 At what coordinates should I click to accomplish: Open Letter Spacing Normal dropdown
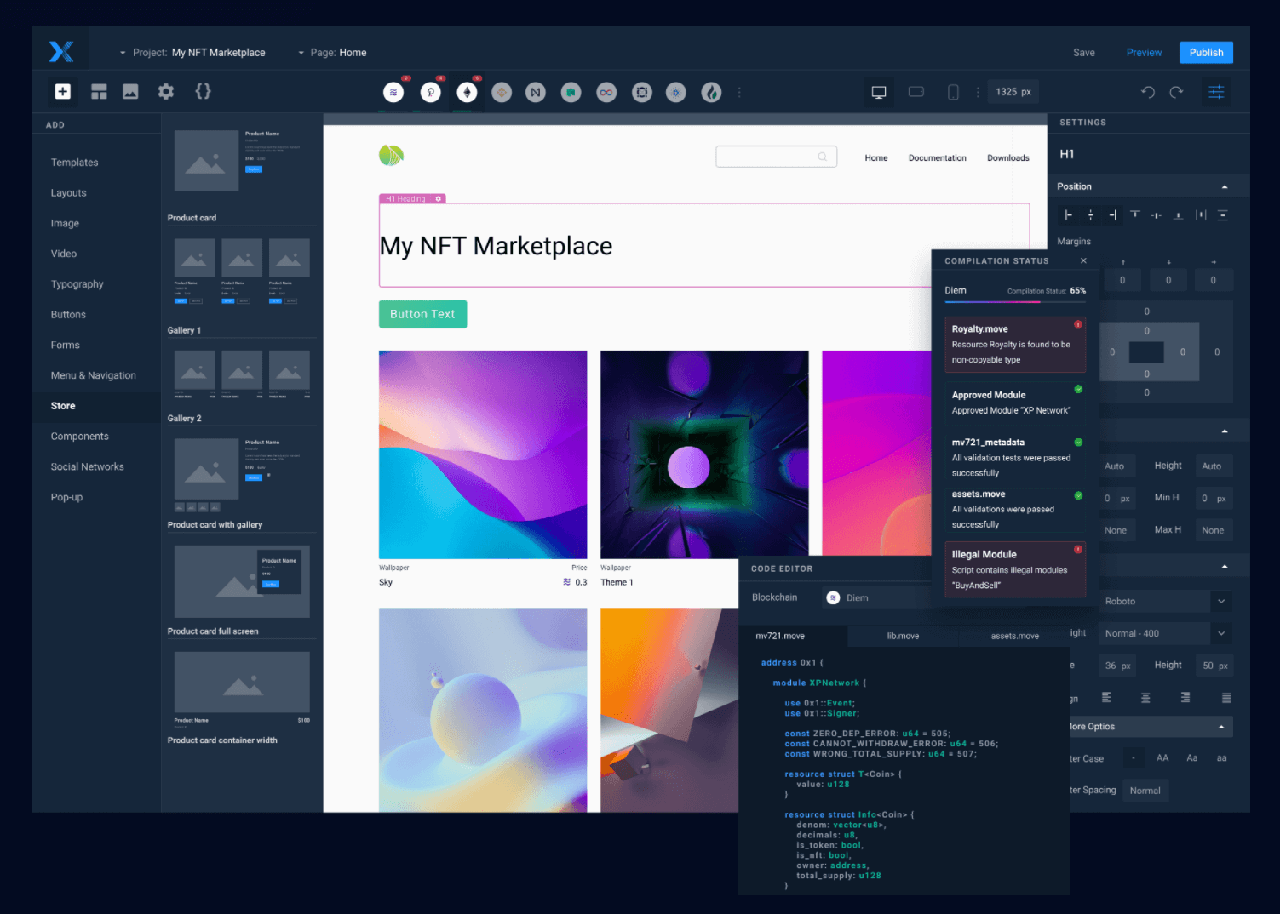tap(1145, 790)
